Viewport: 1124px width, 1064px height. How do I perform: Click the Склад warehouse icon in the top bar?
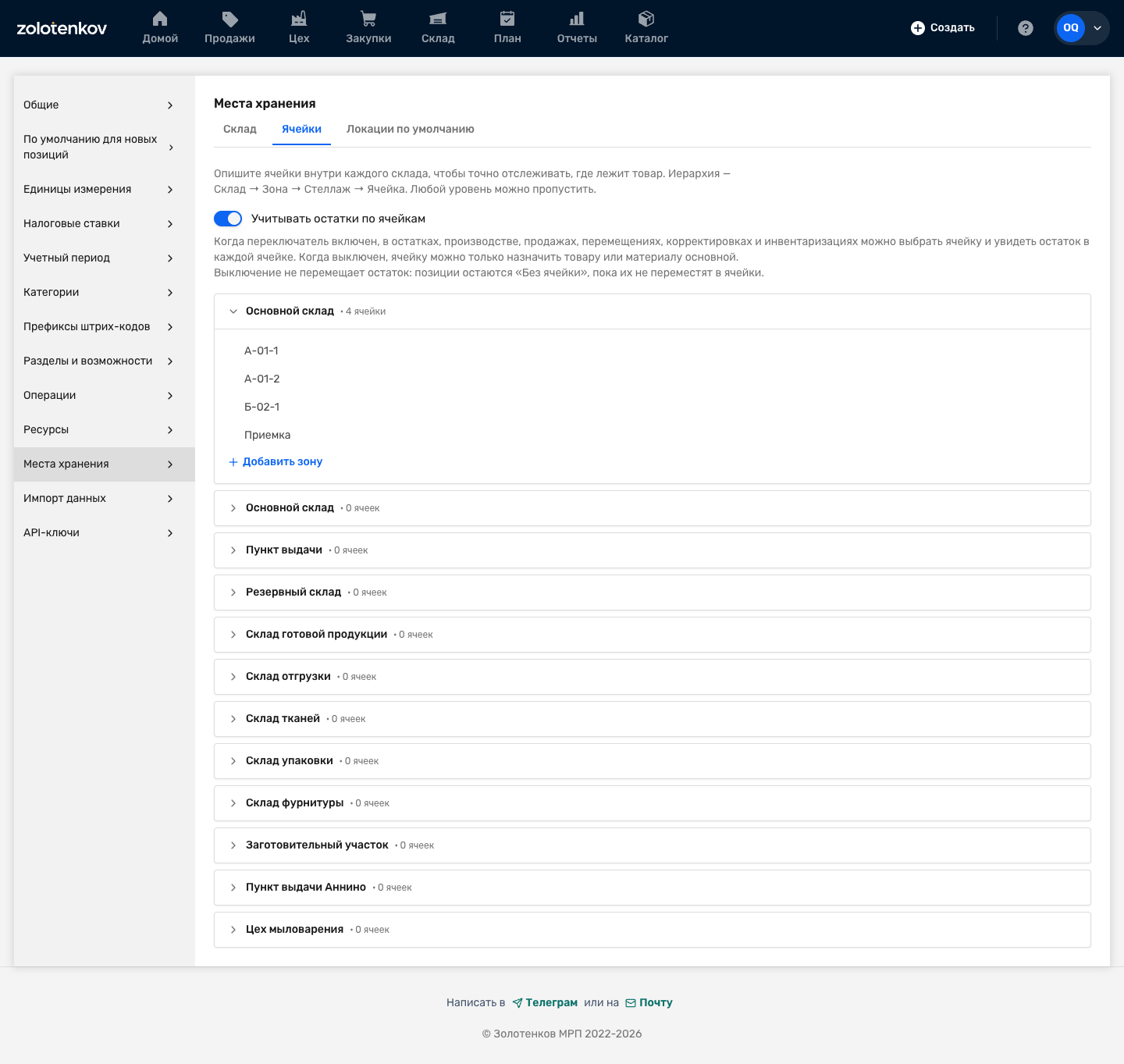click(x=438, y=19)
